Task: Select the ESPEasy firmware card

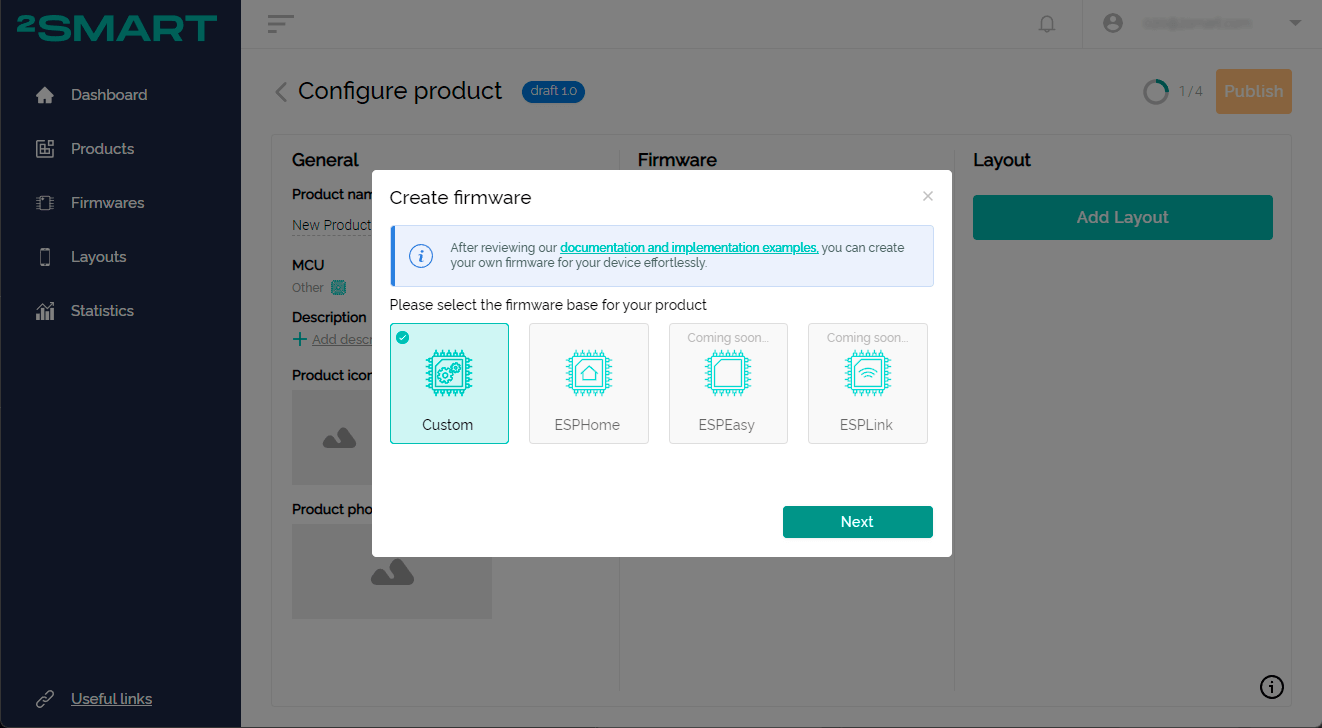Action: click(x=728, y=383)
